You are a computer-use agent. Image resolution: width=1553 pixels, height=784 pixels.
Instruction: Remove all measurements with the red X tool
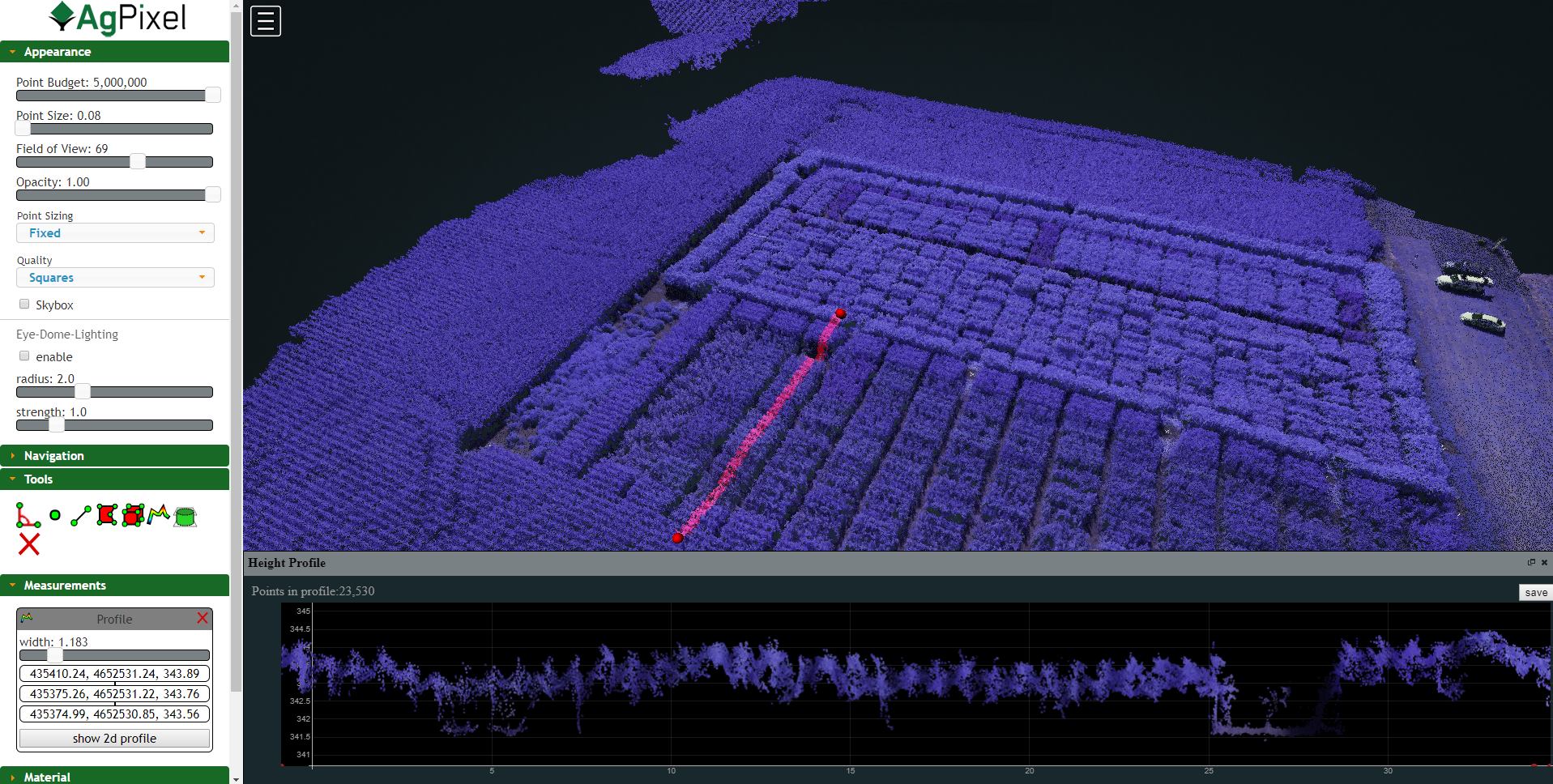(x=29, y=544)
